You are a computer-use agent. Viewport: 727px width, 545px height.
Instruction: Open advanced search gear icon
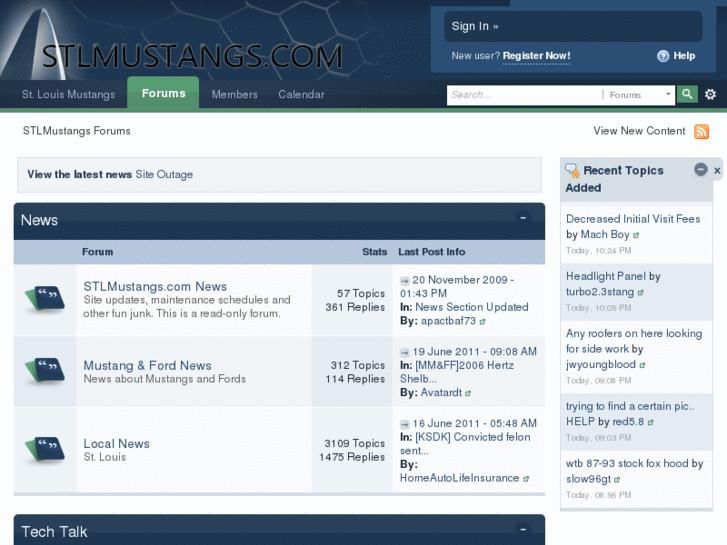tap(710, 95)
